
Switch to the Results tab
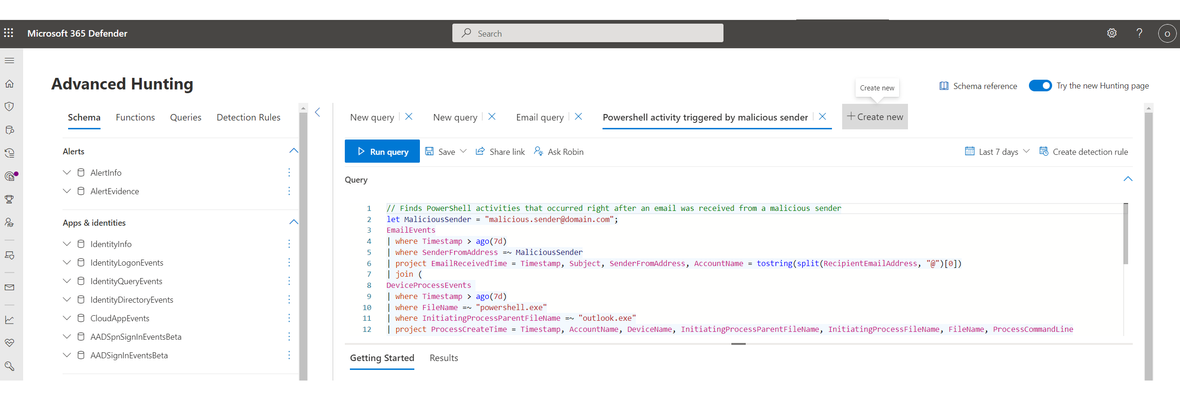[444, 358]
